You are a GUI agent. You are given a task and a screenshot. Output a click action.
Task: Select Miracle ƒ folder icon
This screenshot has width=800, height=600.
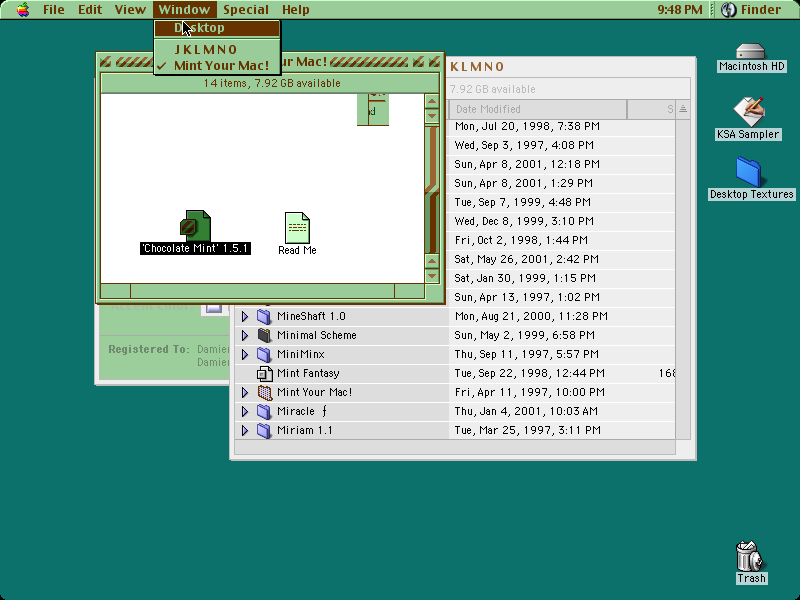point(264,411)
